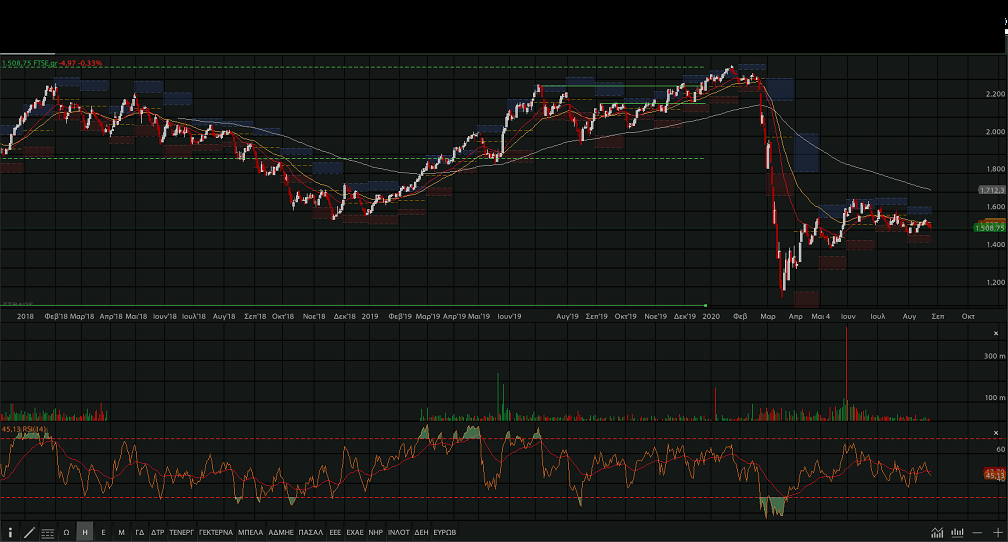Viewport: 1008px width, 542px height.
Task: Switch to weekly E timeframe
Action: pos(103,533)
